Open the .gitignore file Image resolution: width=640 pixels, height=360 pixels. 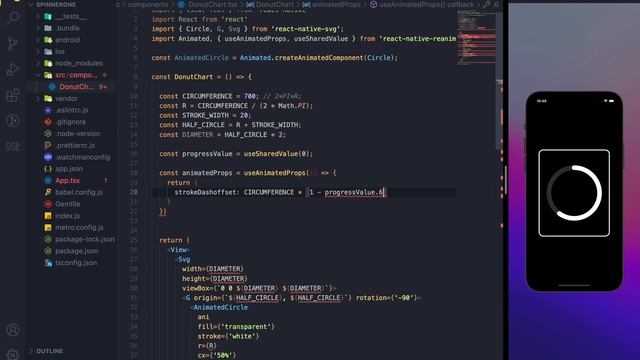click(x=71, y=122)
